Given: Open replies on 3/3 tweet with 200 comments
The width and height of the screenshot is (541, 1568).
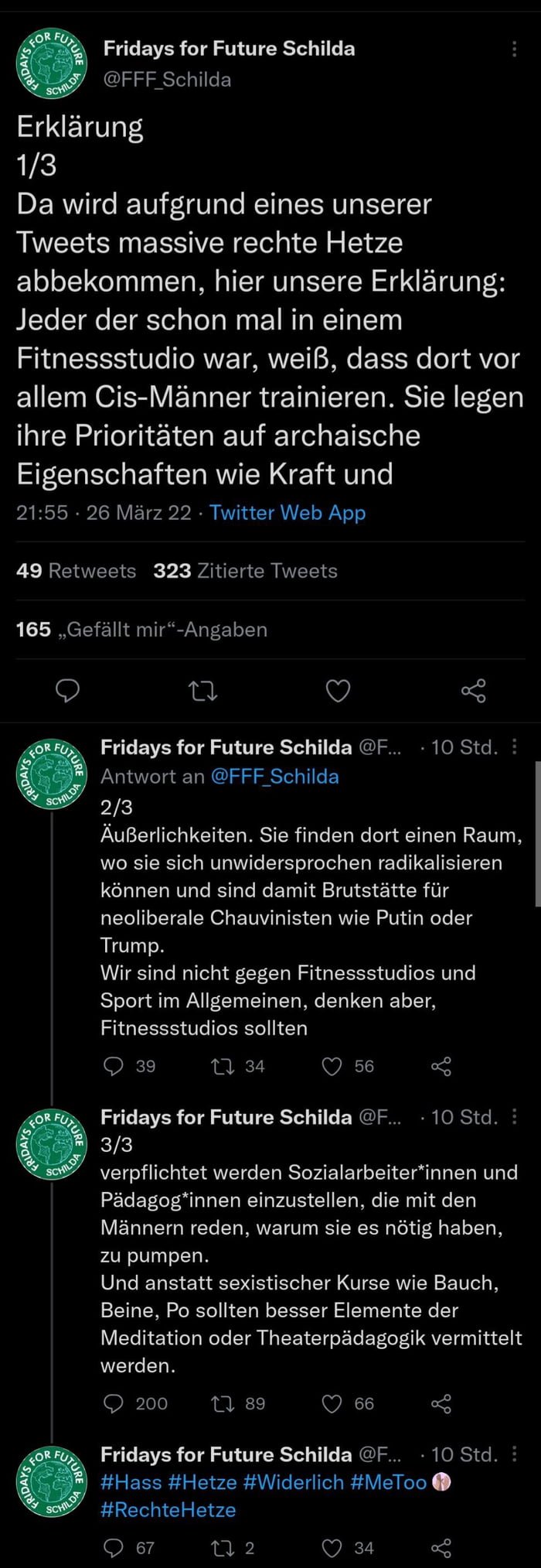Looking at the screenshot, I should click(114, 1403).
